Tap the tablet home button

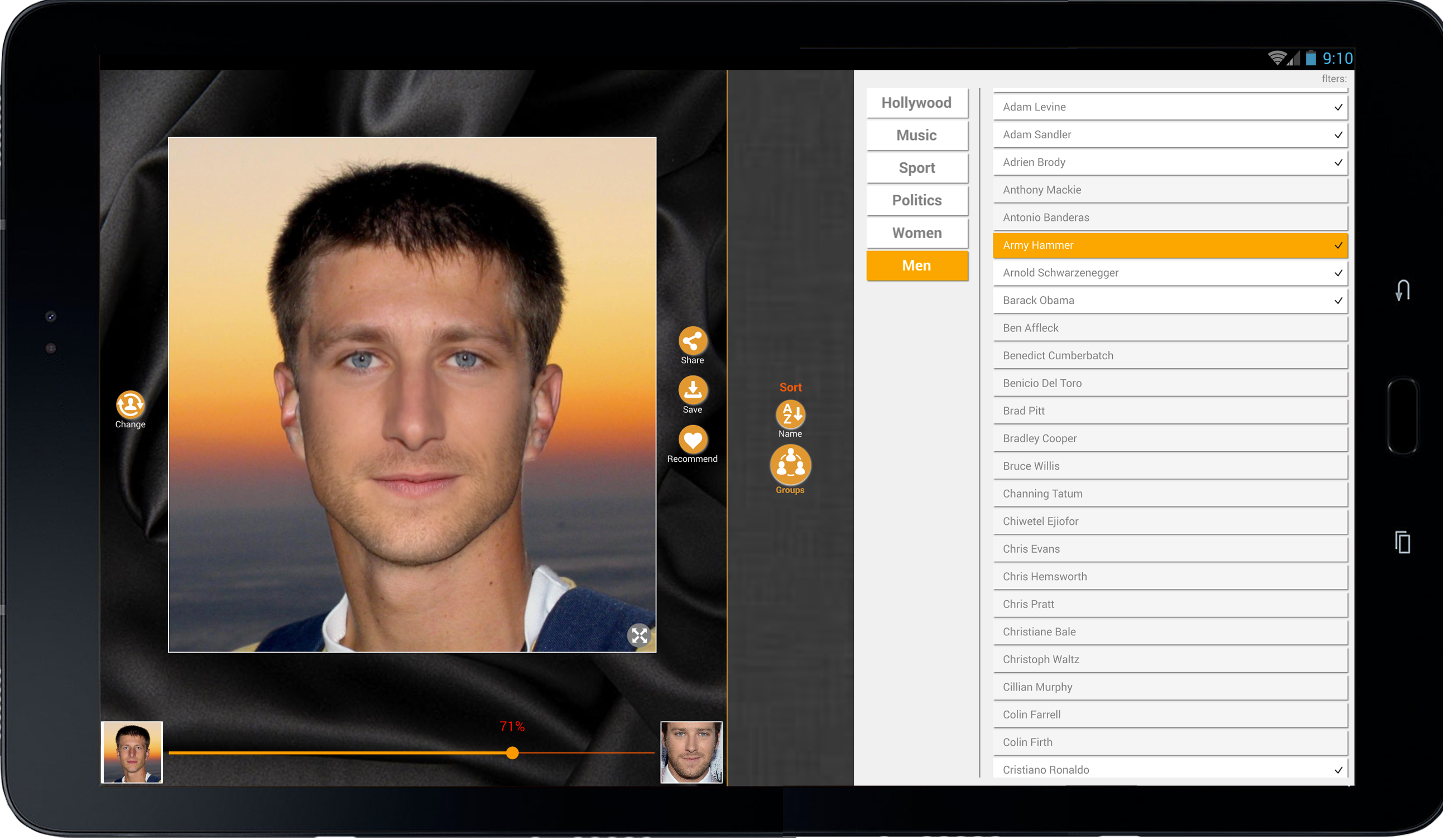coord(1402,416)
